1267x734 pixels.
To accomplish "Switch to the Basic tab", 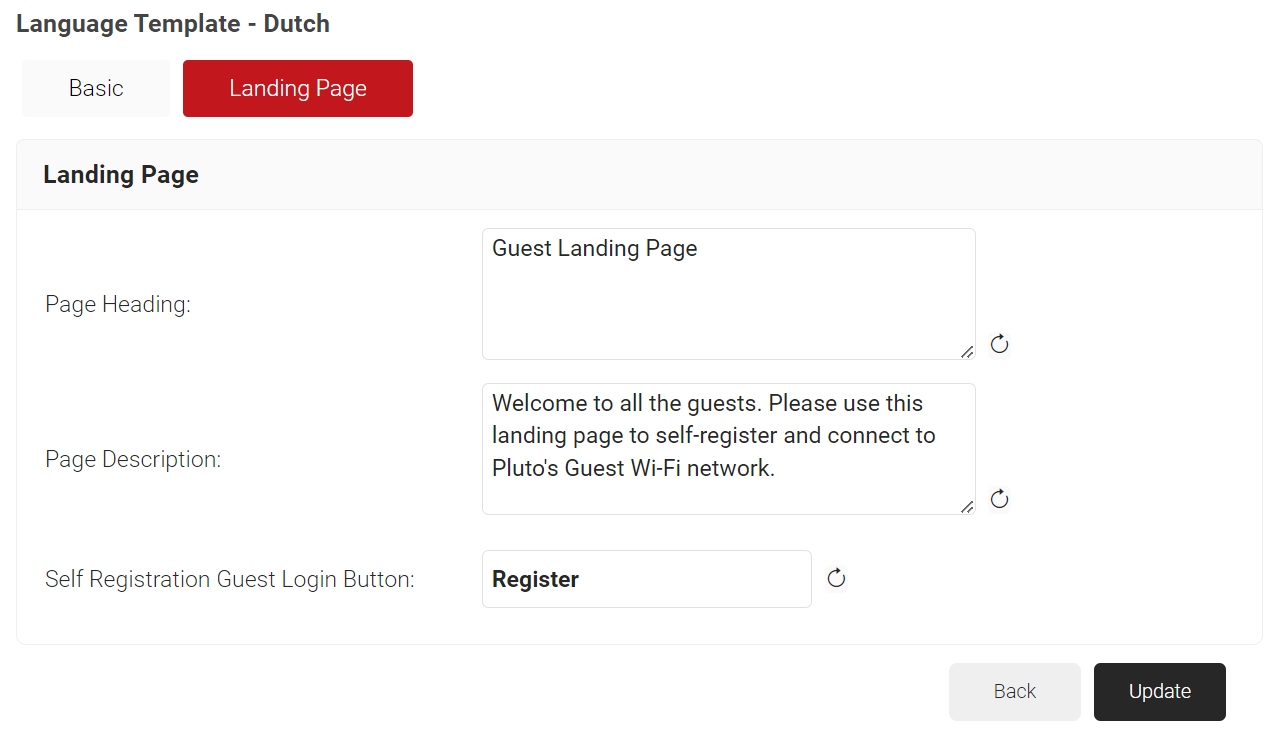I will [x=96, y=89].
